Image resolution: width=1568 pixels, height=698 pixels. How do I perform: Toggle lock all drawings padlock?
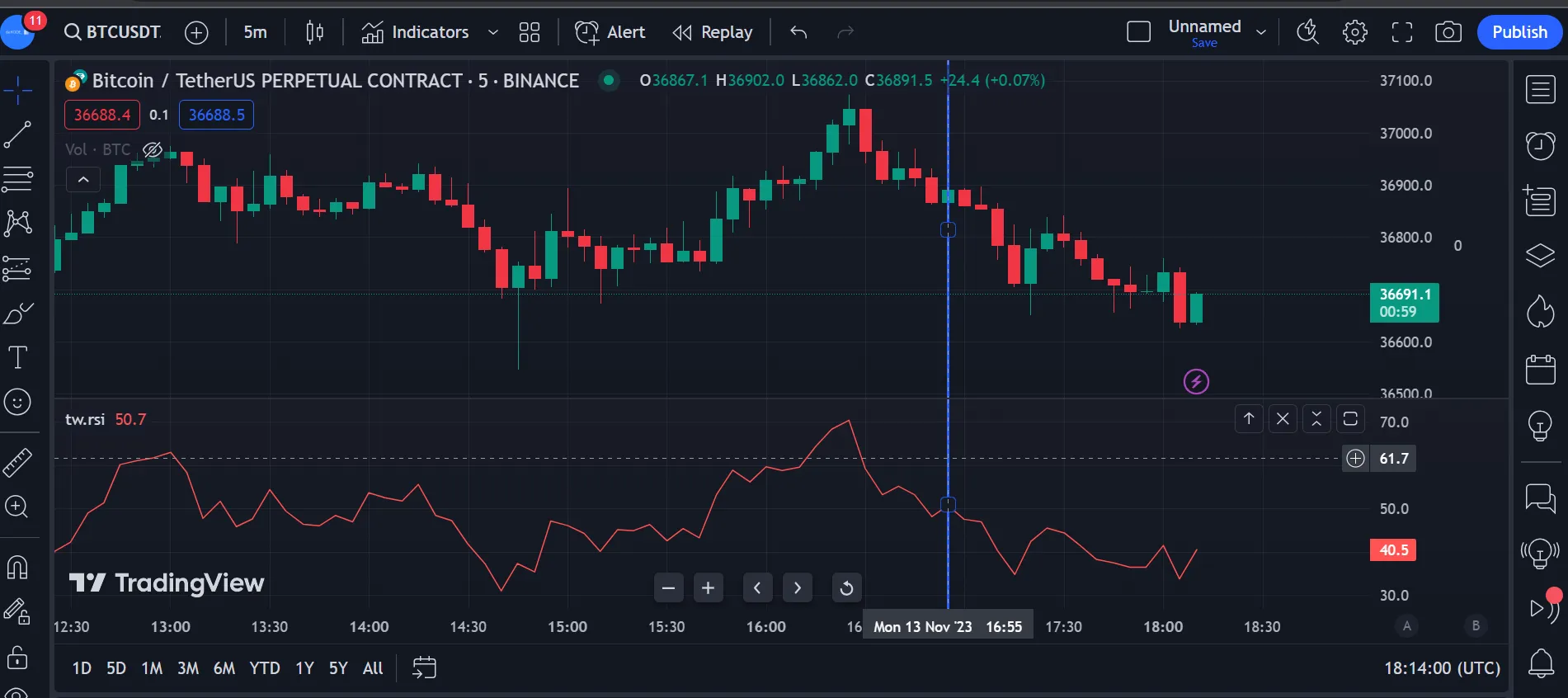coord(18,658)
